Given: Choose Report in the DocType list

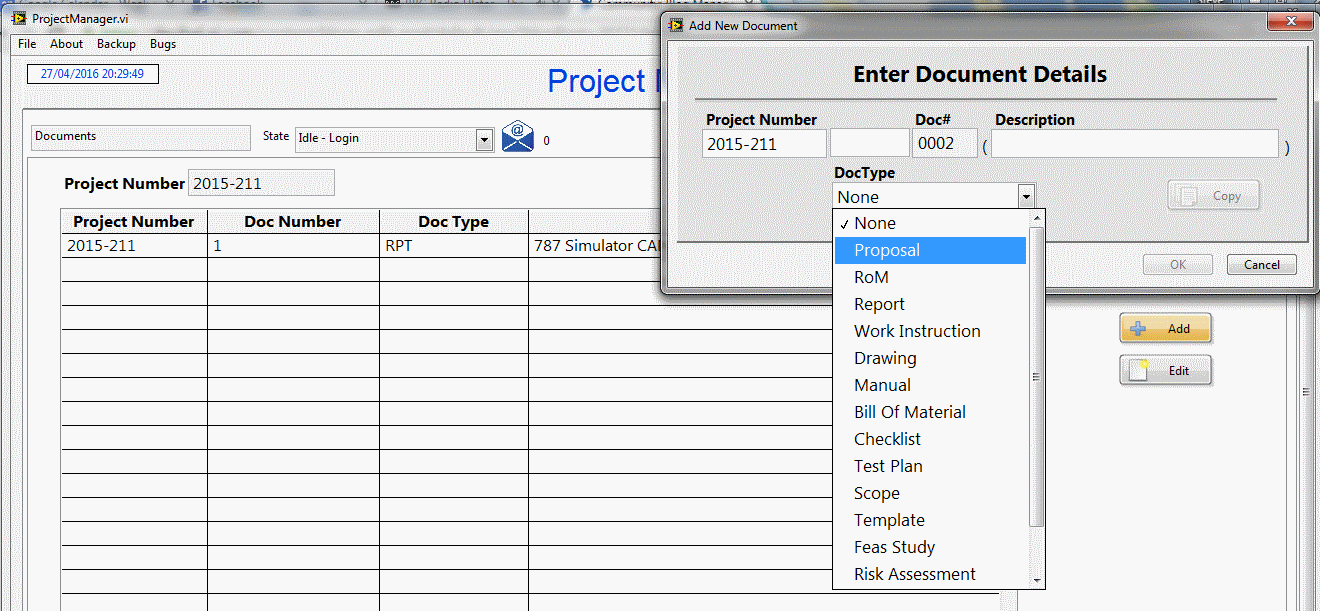Looking at the screenshot, I should click(931, 304).
